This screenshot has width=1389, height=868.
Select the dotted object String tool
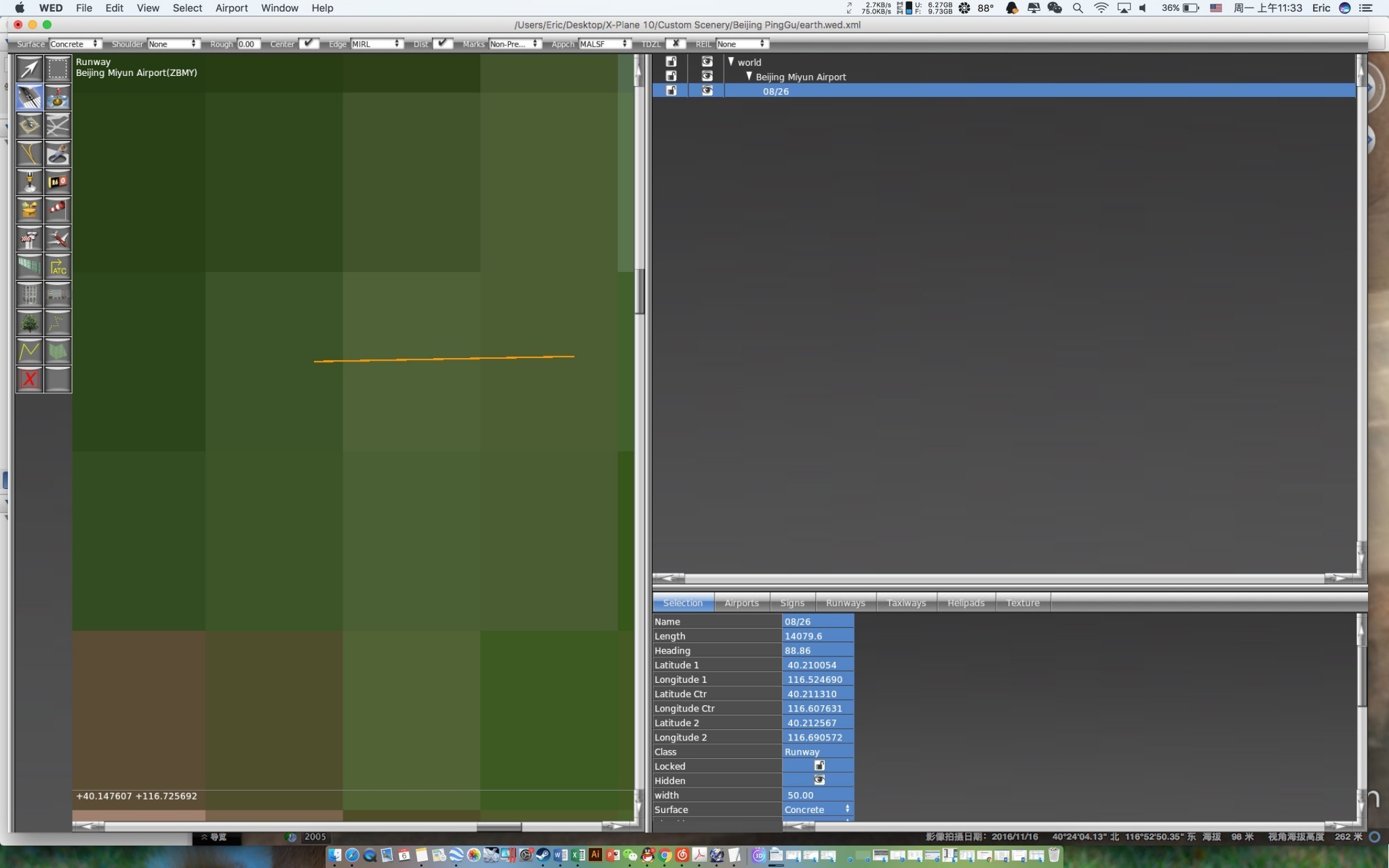point(58,323)
